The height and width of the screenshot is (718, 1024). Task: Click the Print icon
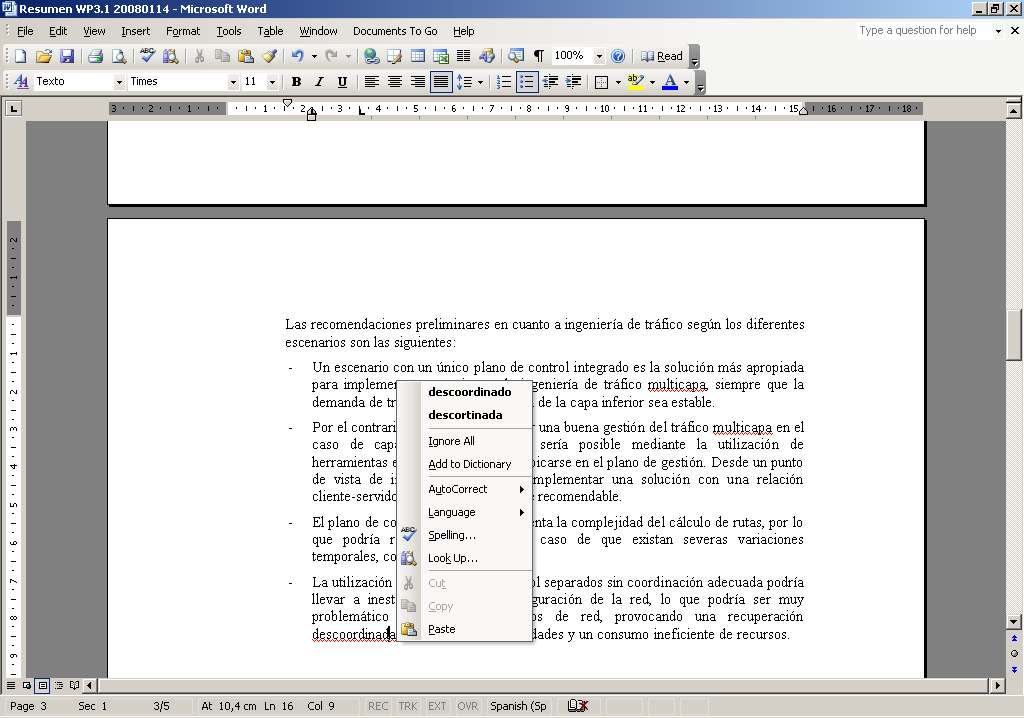96,56
